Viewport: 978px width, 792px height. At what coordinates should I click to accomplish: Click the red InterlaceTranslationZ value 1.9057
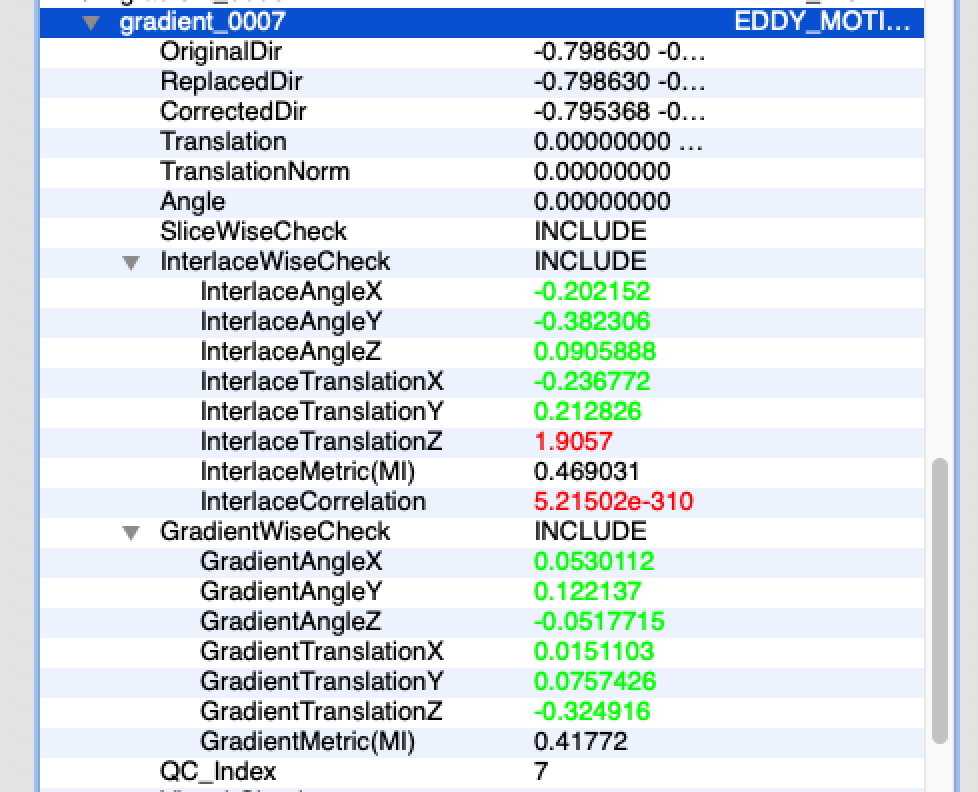pyautogui.click(x=573, y=441)
